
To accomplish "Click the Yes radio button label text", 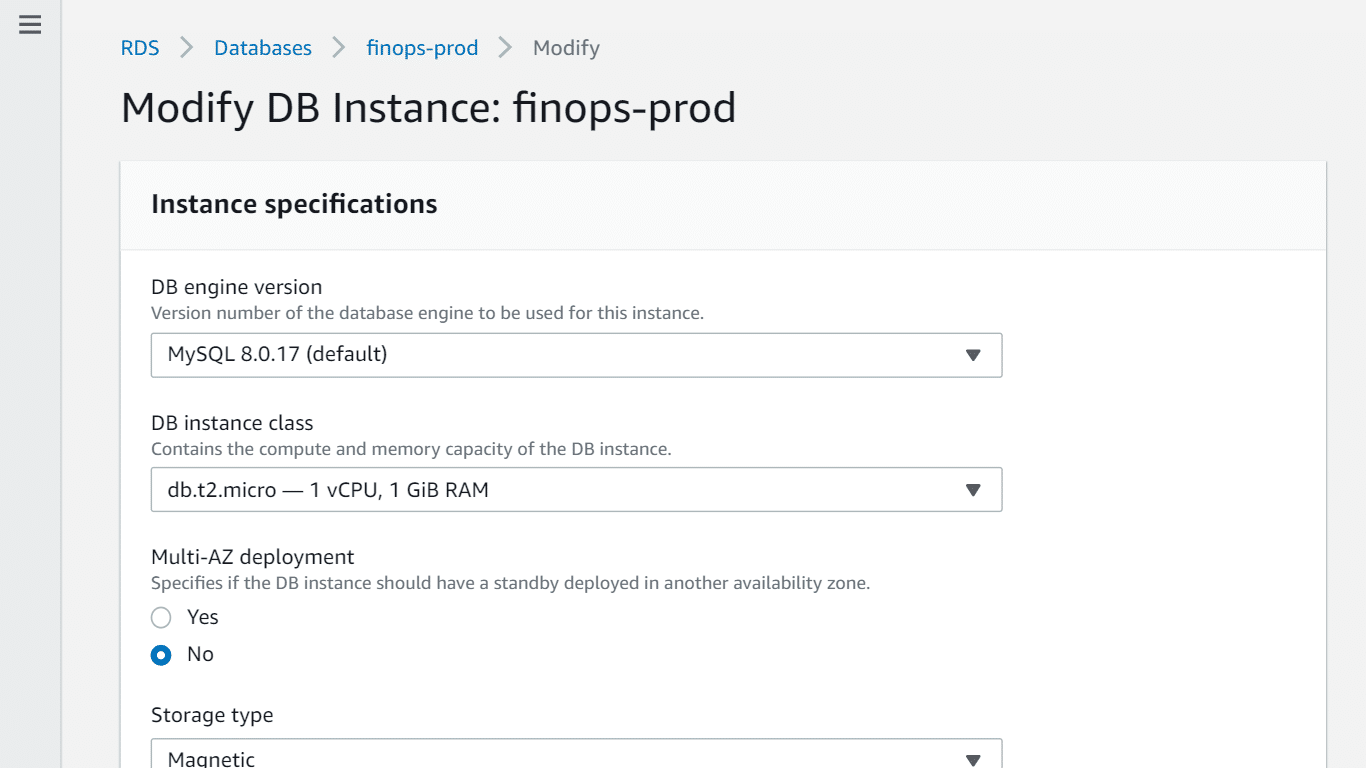I will click(203, 617).
